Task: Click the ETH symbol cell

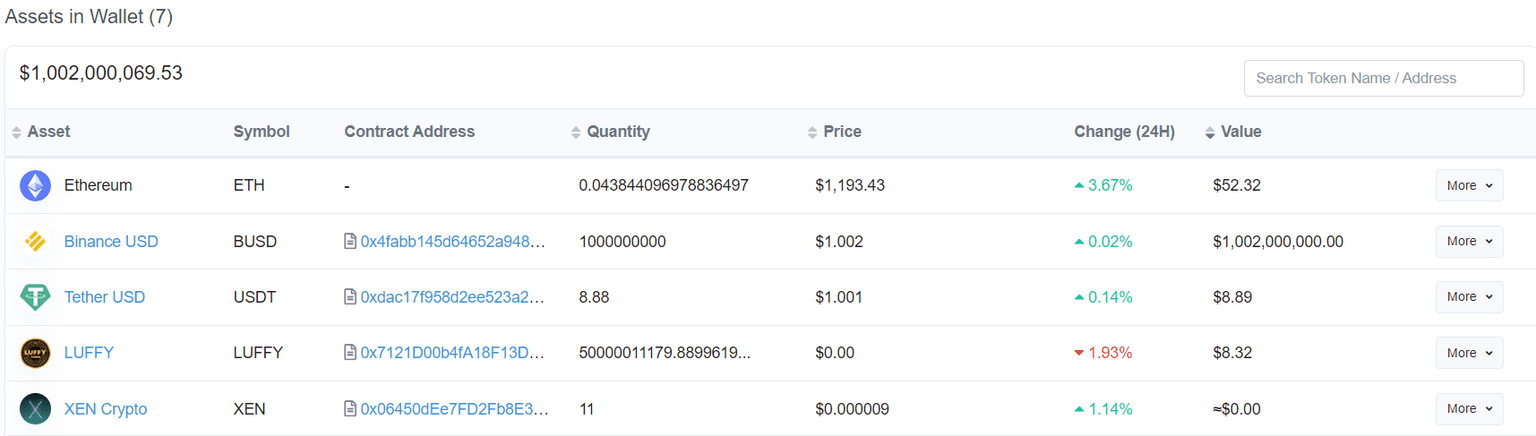Action: coord(249,185)
